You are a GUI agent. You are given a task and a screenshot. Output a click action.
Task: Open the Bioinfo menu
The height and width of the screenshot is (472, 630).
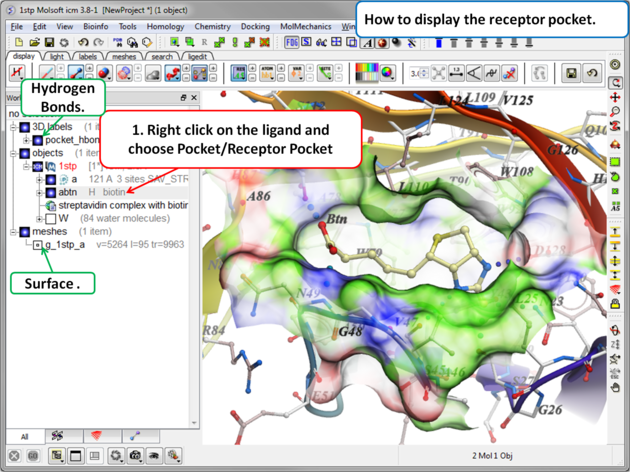[96, 27]
